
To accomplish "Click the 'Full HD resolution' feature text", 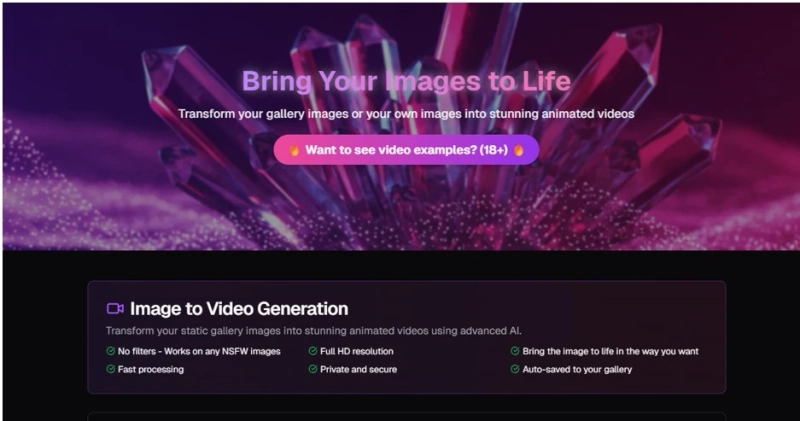I will point(357,351).
